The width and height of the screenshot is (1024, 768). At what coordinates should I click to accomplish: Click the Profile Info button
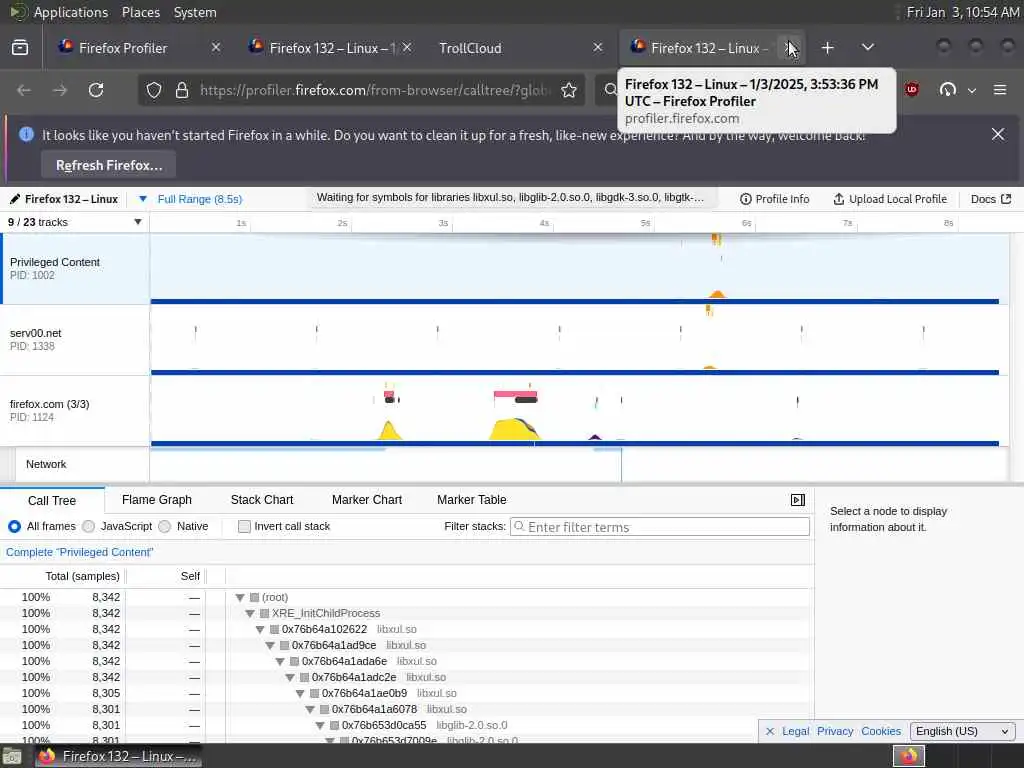click(x=775, y=199)
